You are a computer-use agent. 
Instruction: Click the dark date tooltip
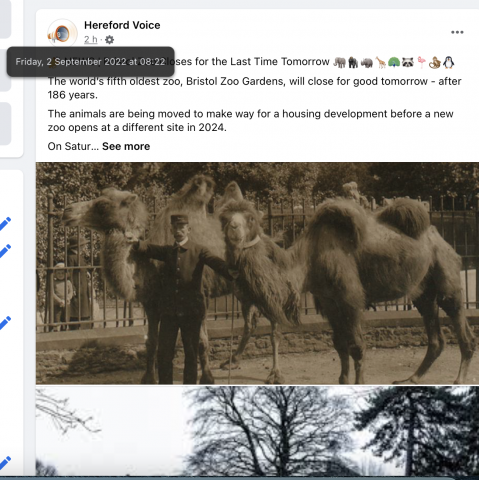[90, 62]
